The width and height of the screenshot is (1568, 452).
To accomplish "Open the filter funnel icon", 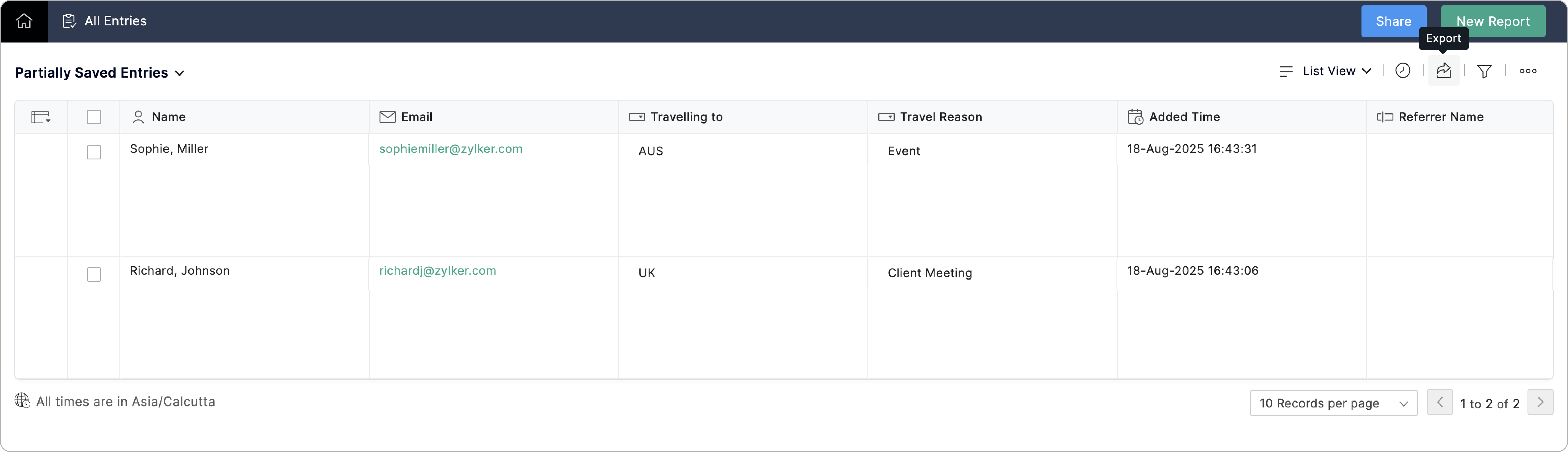I will 1484,71.
